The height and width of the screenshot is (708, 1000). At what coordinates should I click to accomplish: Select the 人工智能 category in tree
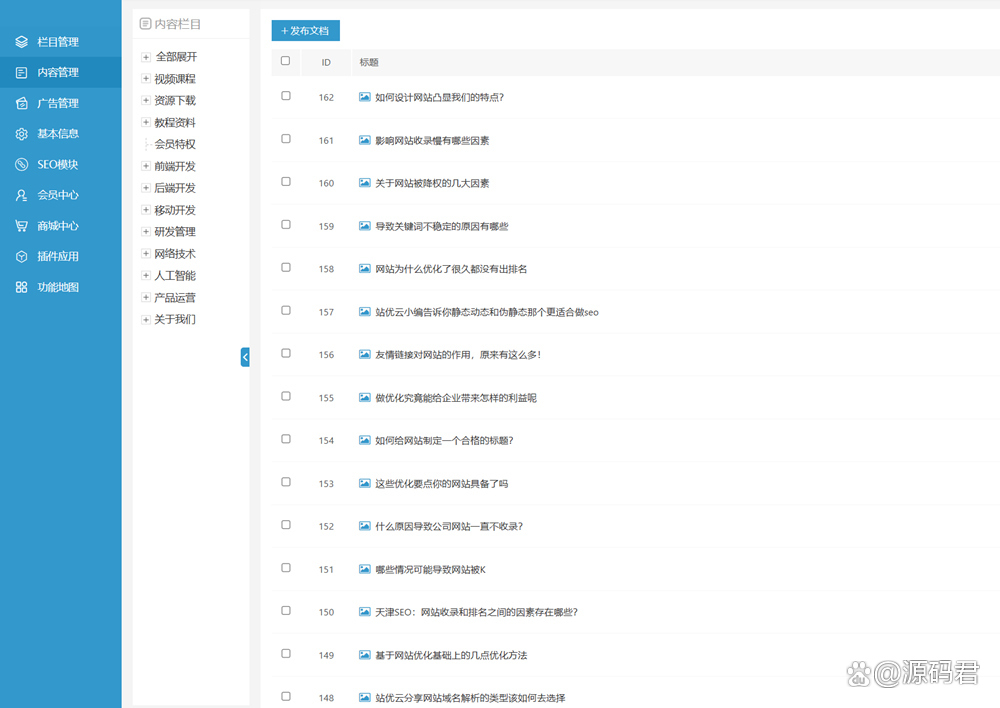tap(175, 276)
